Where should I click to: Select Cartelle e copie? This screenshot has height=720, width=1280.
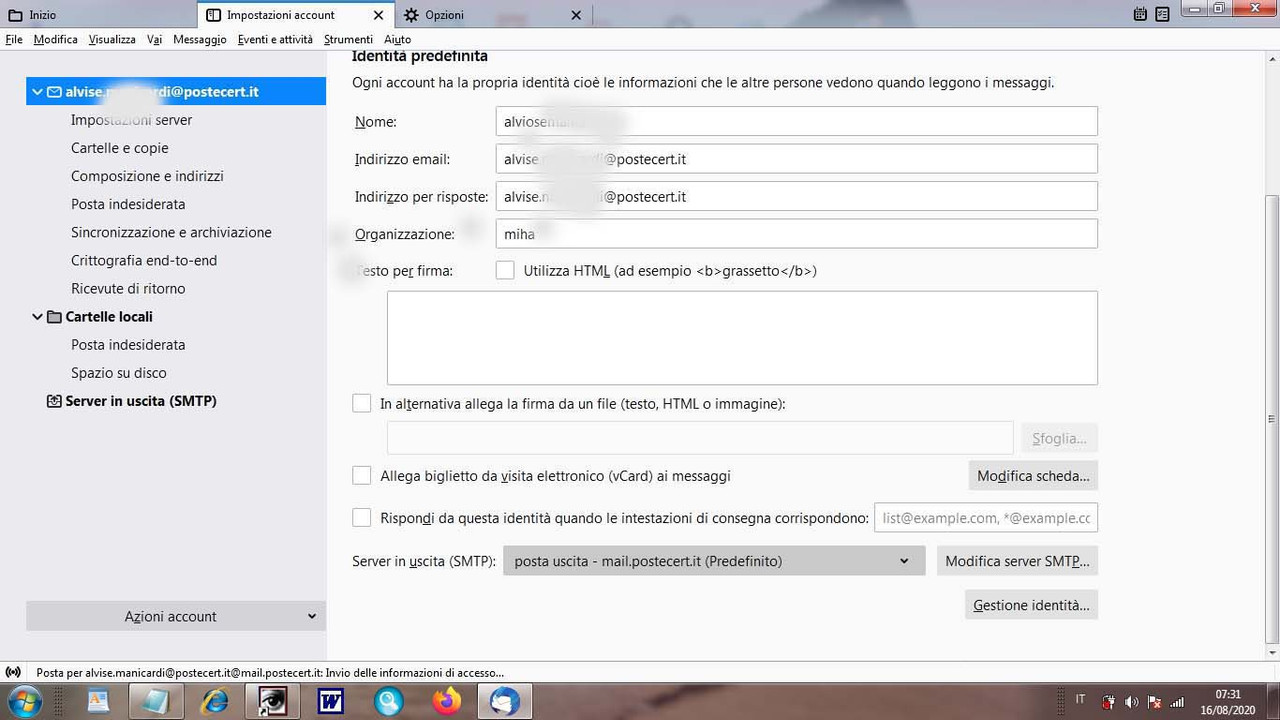119,148
